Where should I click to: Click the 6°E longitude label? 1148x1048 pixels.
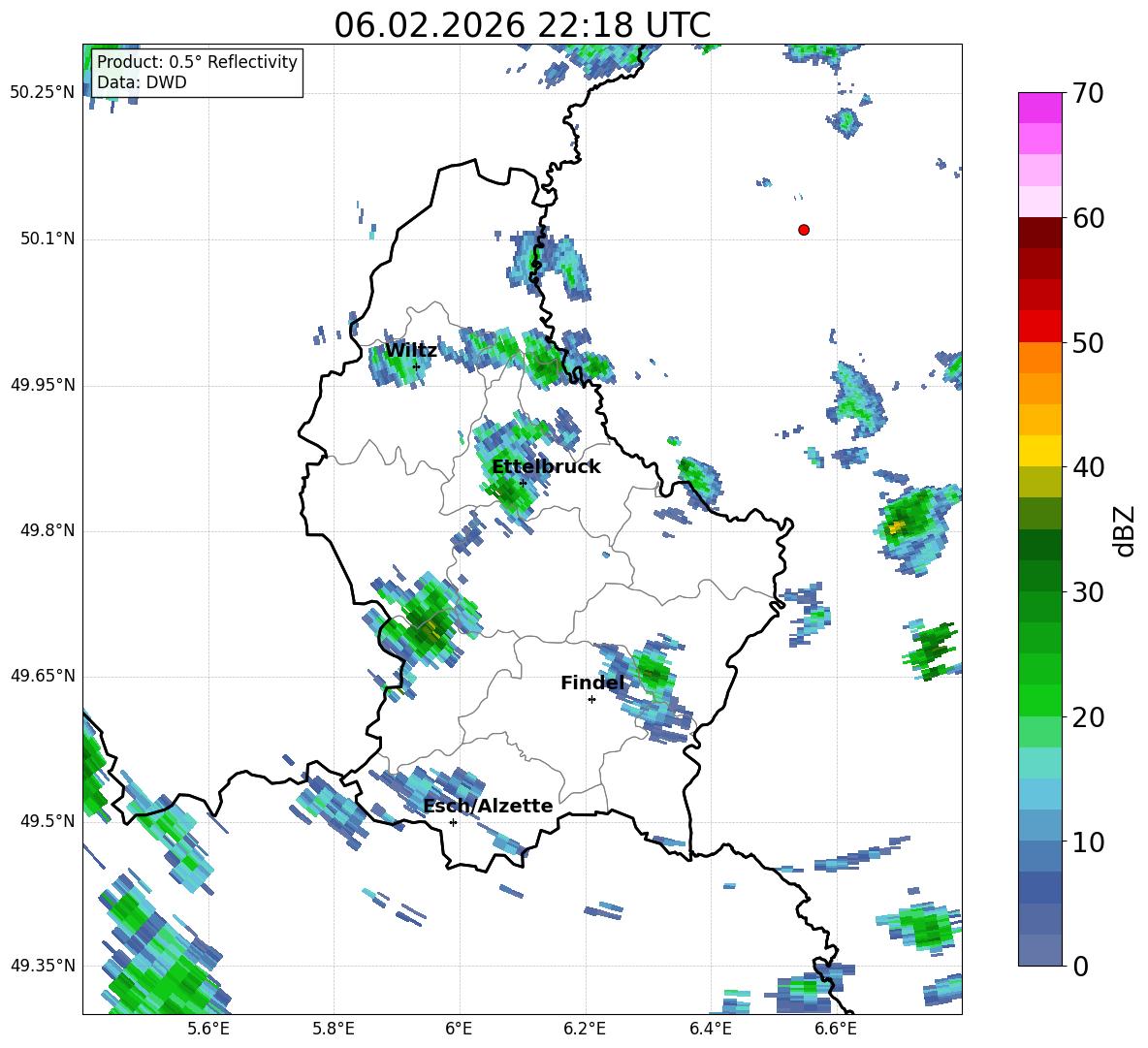point(459,1029)
